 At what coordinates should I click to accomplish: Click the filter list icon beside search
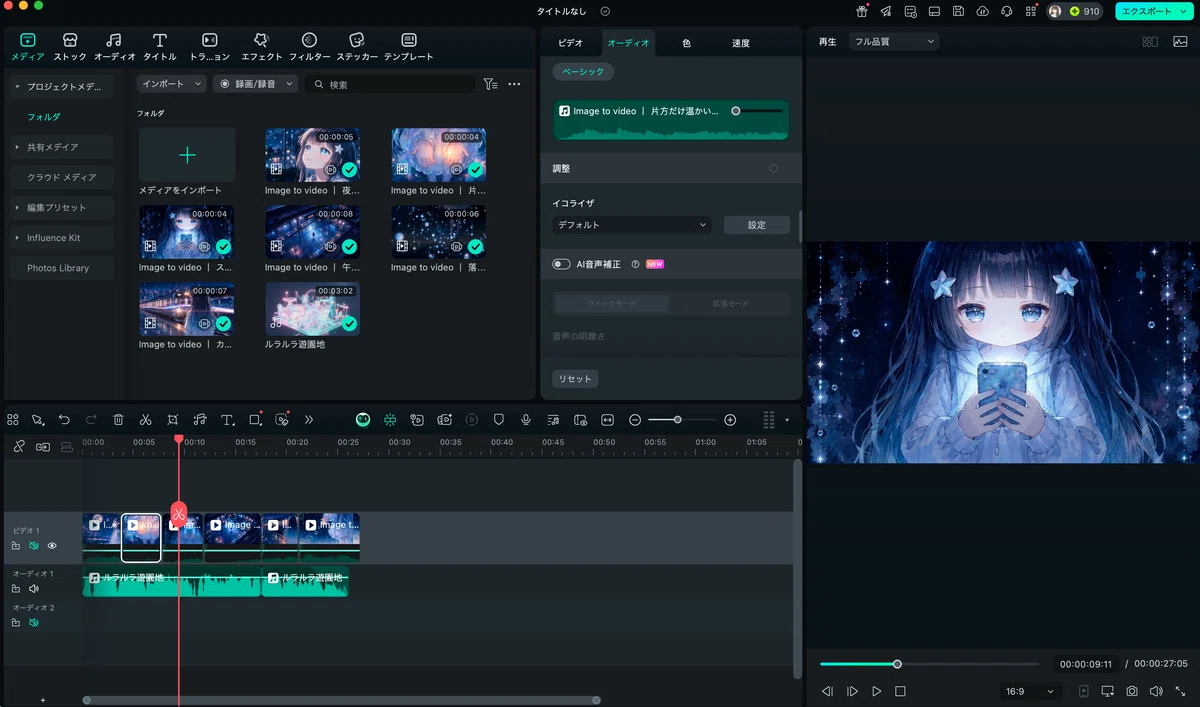click(x=490, y=85)
